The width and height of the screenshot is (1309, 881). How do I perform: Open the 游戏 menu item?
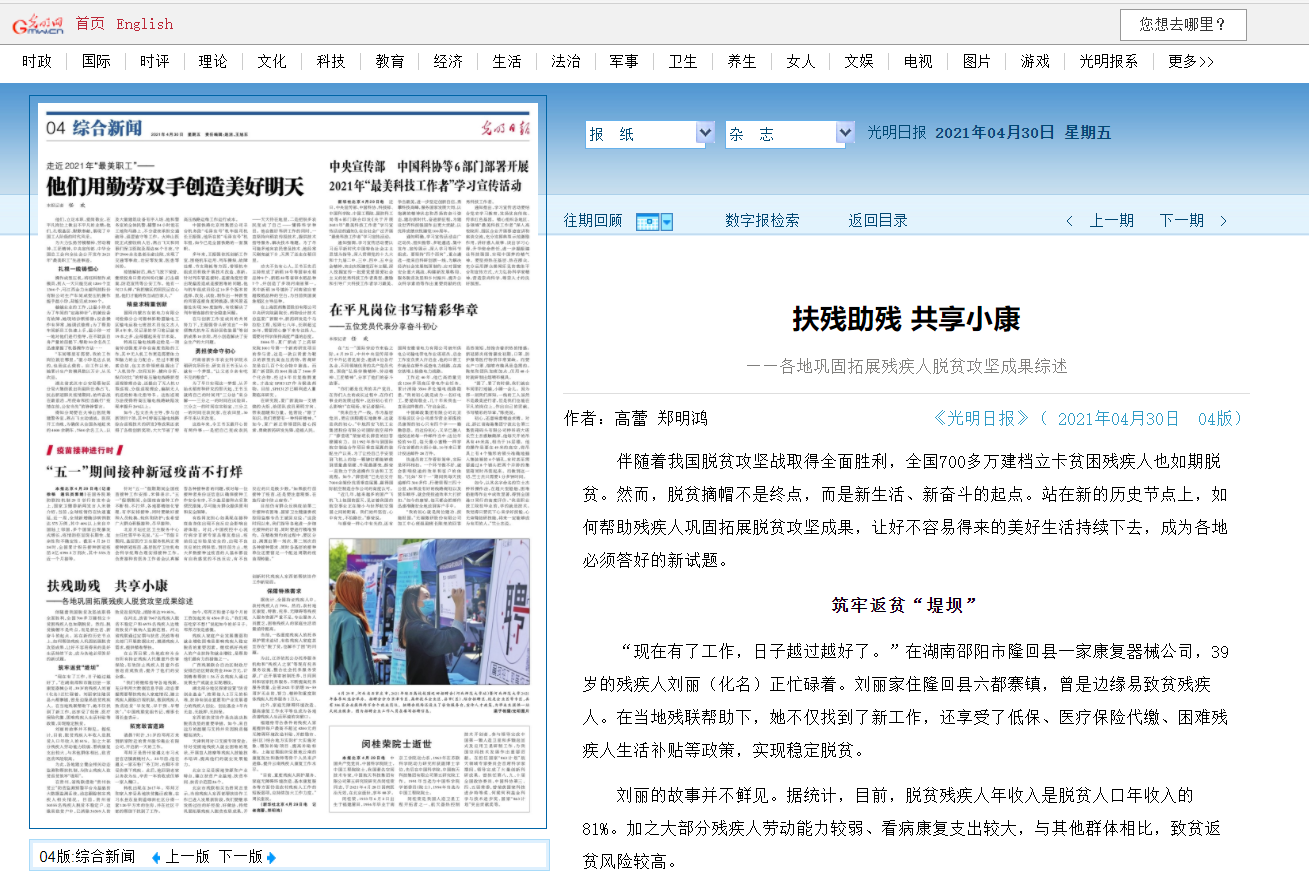point(1034,61)
